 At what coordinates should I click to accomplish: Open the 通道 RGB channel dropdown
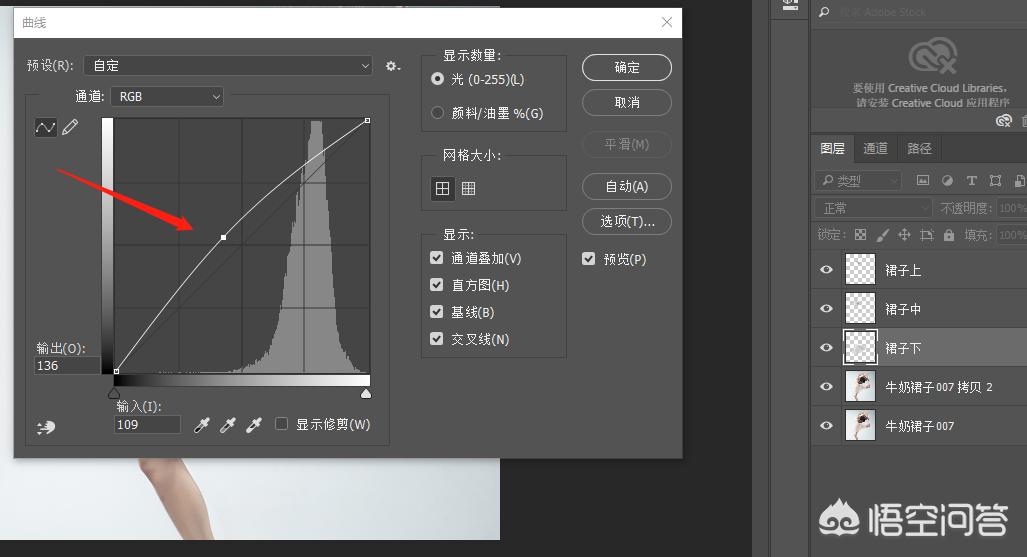167,96
